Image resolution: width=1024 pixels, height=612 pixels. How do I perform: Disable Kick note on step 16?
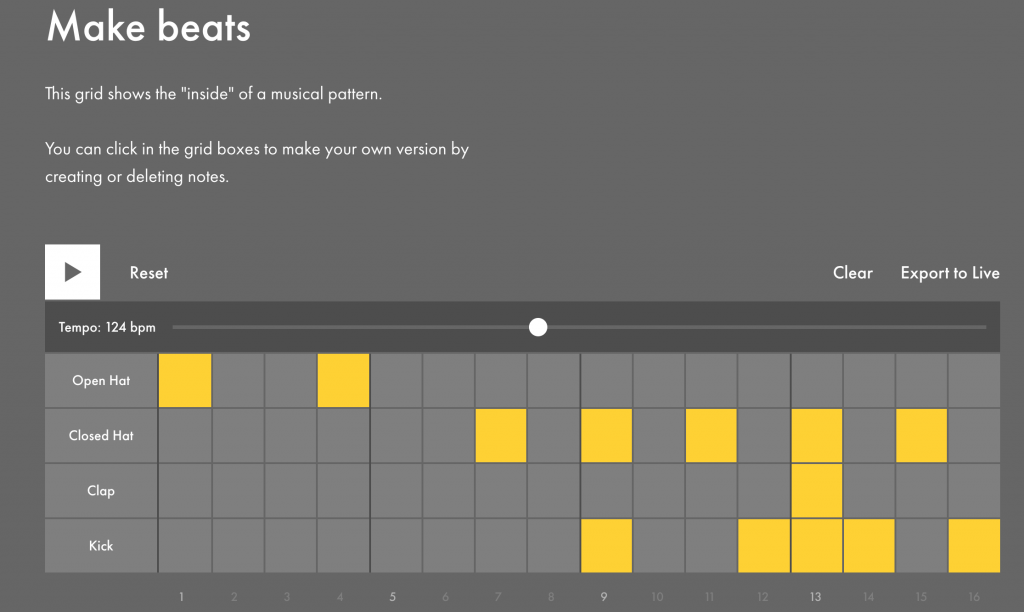(x=974, y=545)
